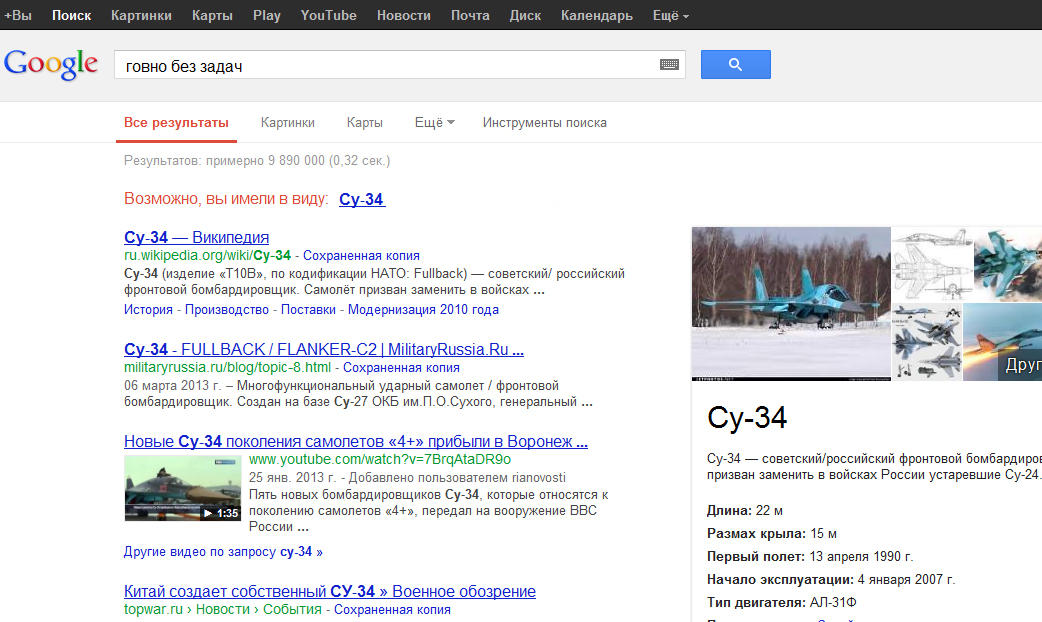Open the Поставки sitelink
Viewport: 1042px width, 622px height.
(x=308, y=310)
